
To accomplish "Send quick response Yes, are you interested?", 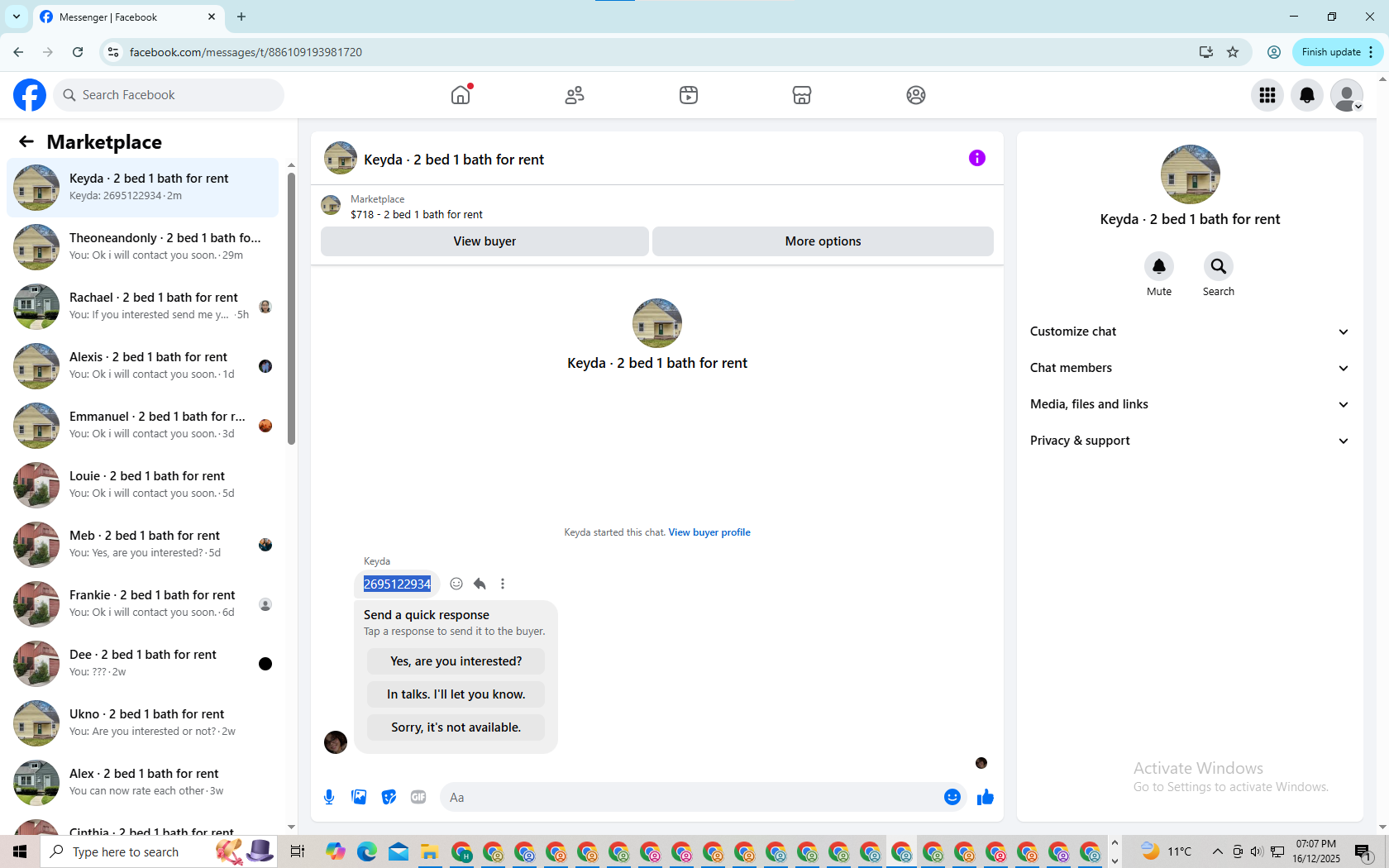I will [456, 661].
